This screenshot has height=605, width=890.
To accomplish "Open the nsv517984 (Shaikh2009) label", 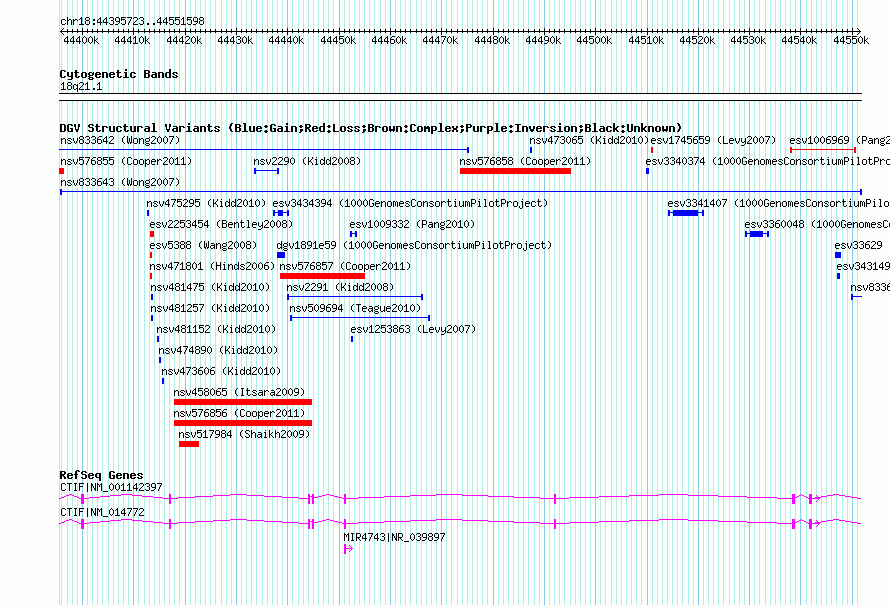I will (x=244, y=434).
